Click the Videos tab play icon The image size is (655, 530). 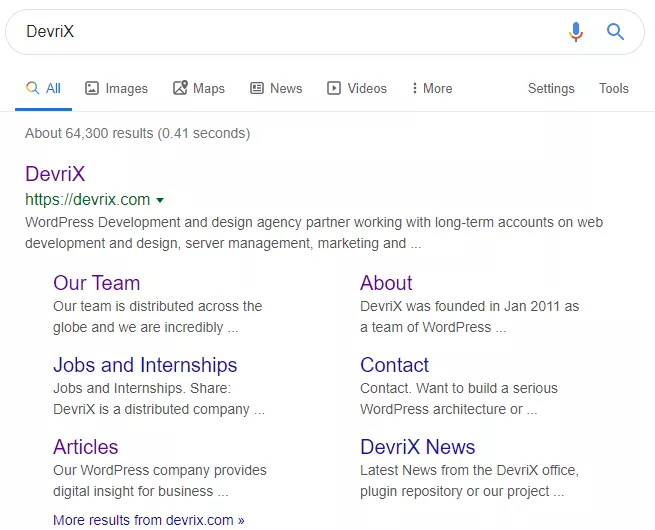coord(334,88)
